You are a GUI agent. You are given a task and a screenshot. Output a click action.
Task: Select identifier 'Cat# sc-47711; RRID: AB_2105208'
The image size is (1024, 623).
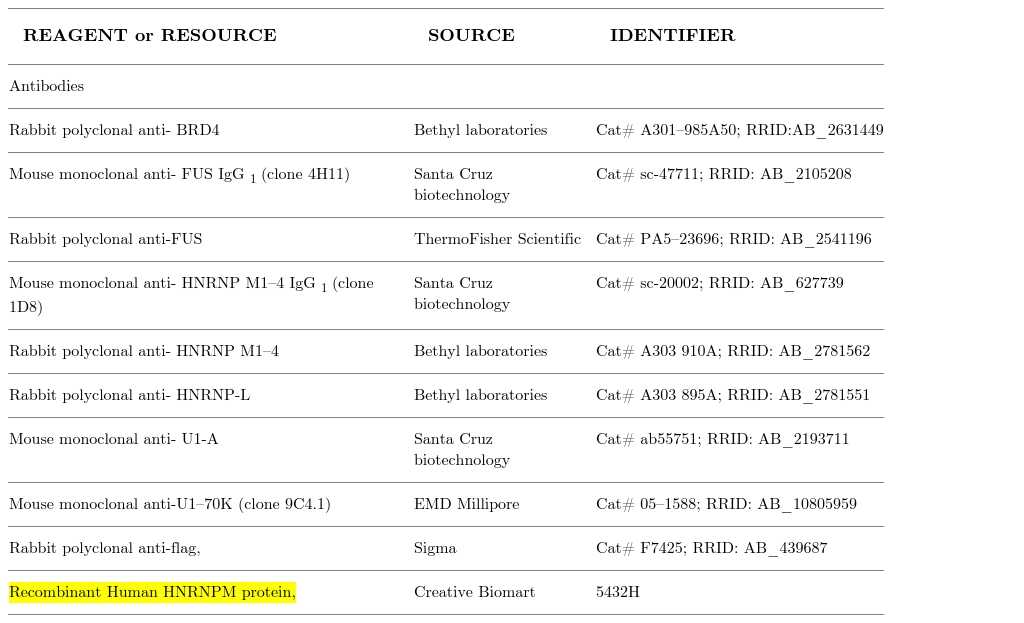pos(724,174)
